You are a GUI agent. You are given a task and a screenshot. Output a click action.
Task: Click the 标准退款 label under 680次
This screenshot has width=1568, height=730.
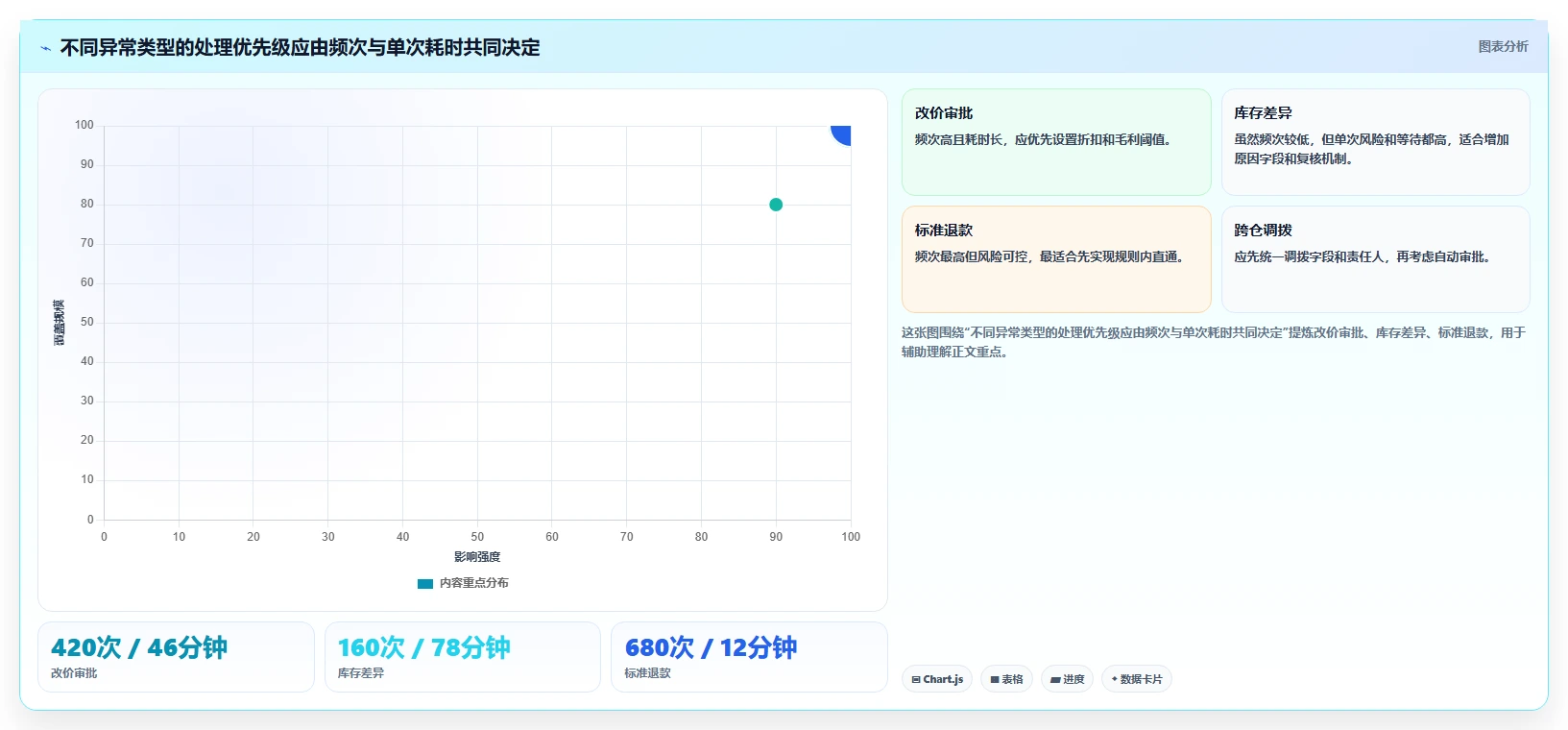point(647,673)
